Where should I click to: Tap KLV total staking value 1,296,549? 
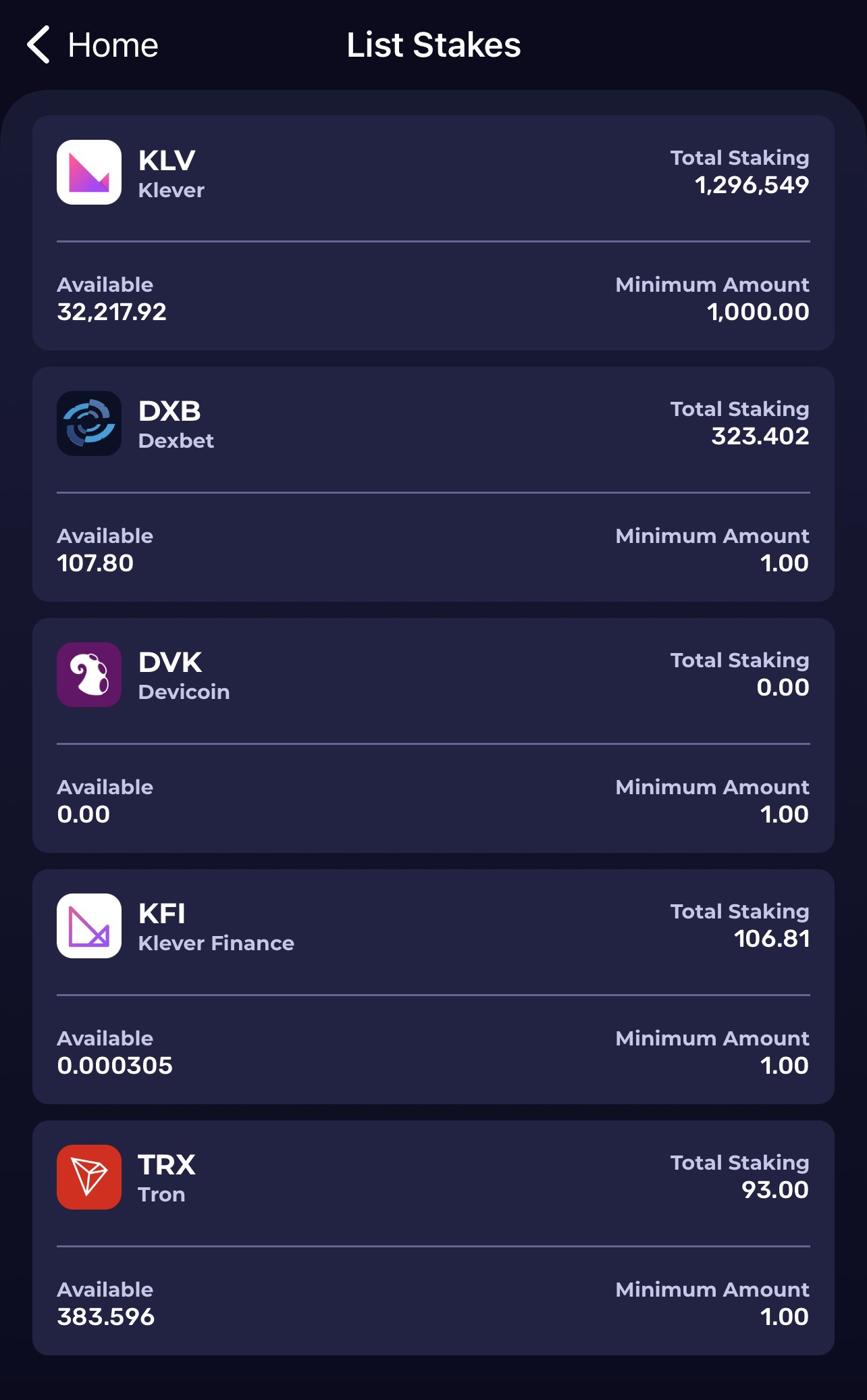tap(752, 185)
